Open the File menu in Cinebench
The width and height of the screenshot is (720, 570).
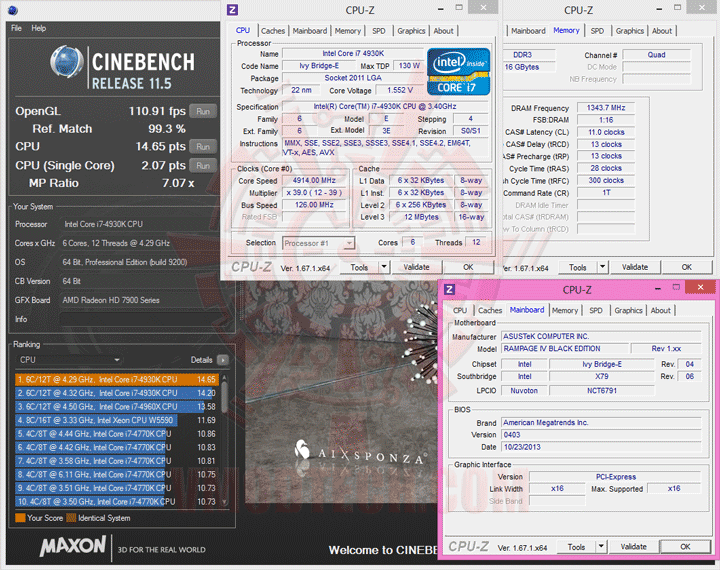(x=16, y=28)
